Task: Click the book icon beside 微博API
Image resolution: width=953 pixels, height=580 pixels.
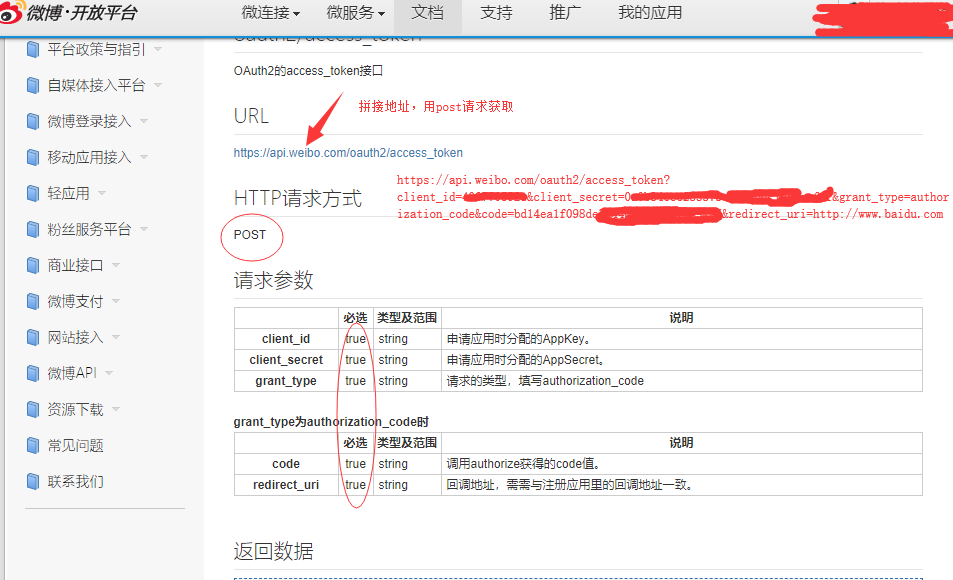Action: (33, 373)
